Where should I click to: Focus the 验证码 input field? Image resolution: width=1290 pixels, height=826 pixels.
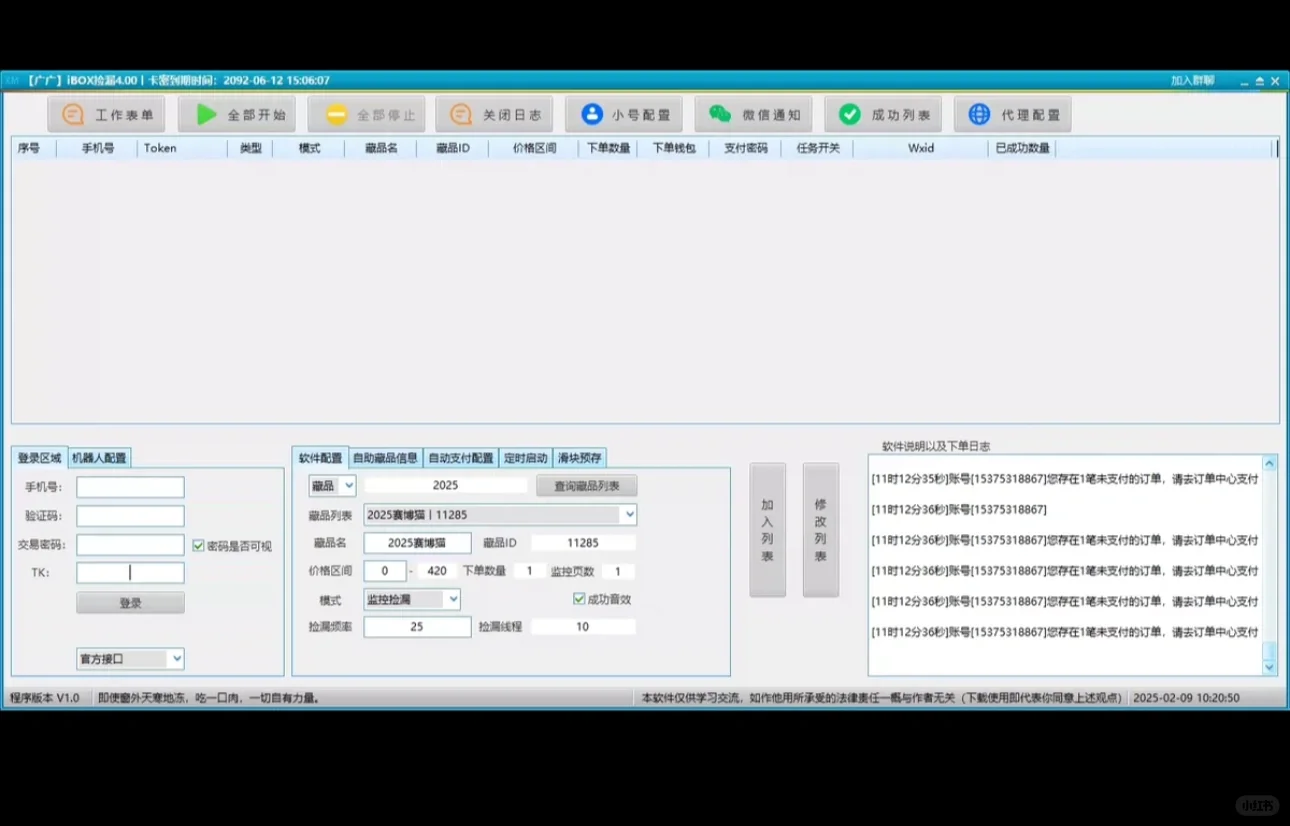[131, 516]
